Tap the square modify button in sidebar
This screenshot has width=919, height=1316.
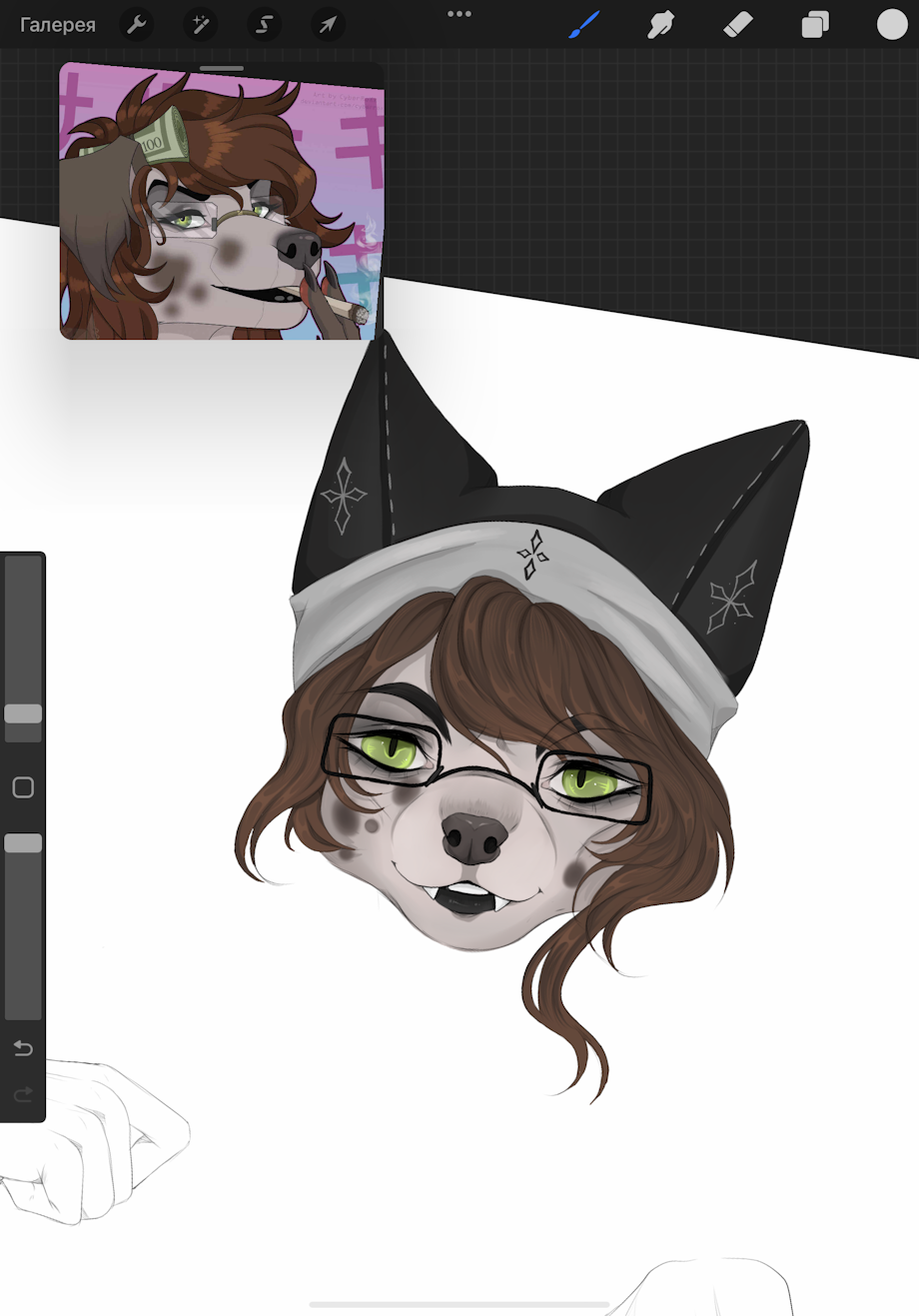point(23,787)
